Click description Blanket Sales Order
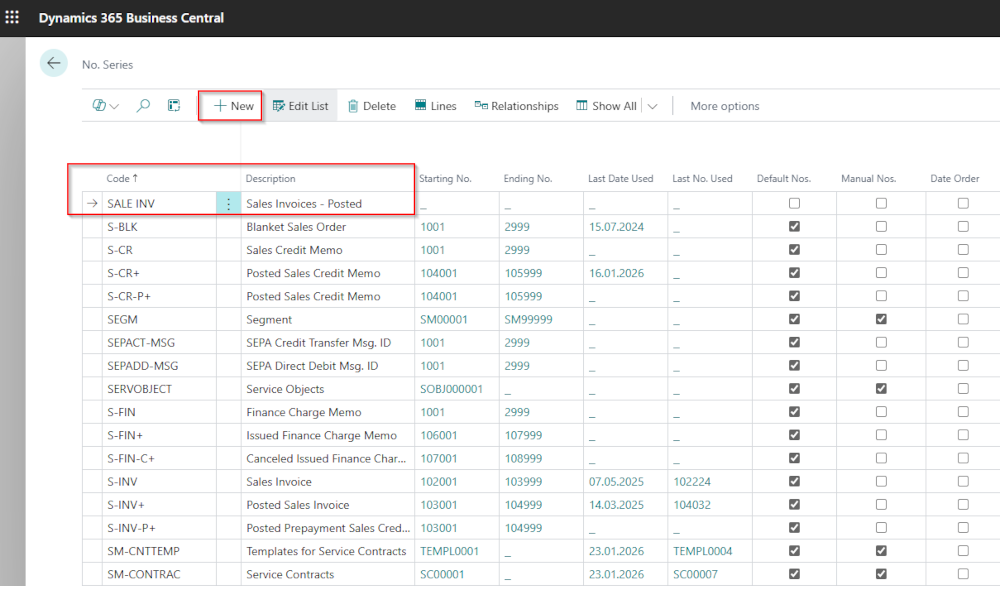 pos(296,227)
